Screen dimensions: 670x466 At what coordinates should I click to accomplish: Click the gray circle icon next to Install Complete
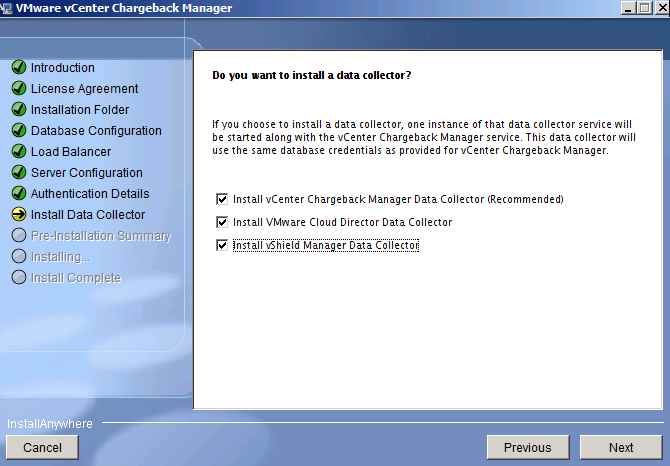(x=19, y=277)
